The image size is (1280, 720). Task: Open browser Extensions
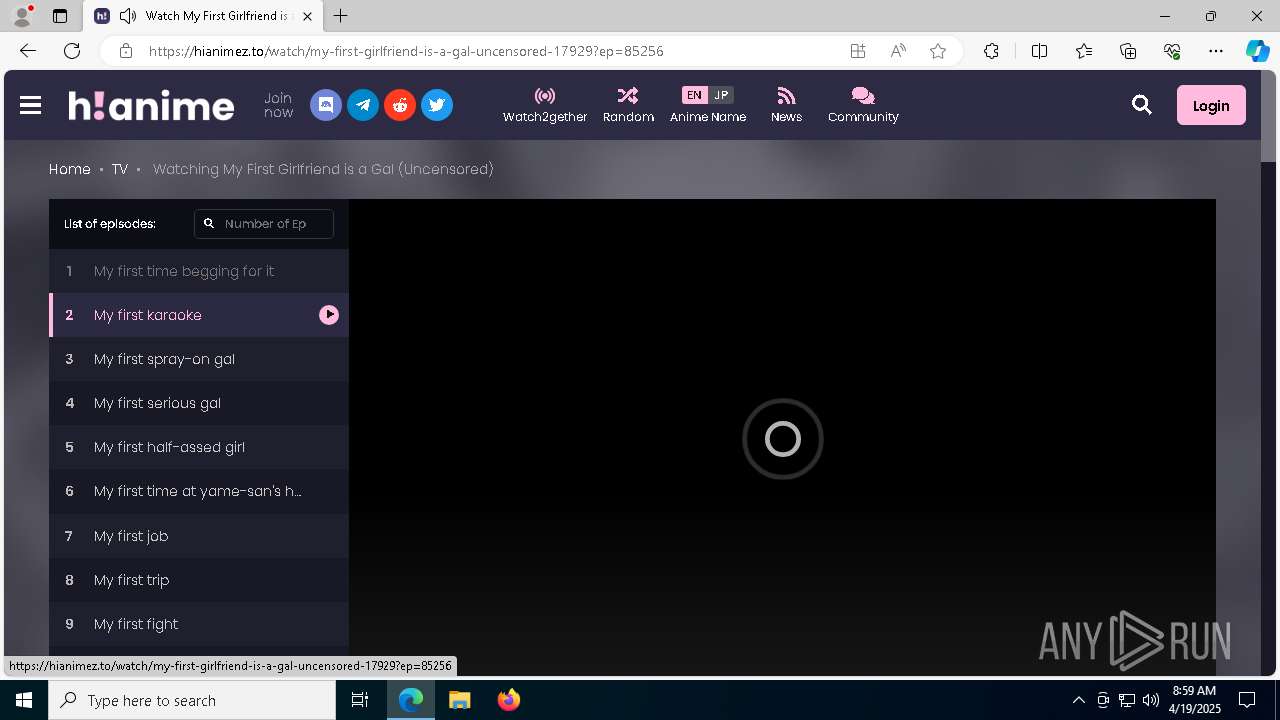pyautogui.click(x=991, y=51)
